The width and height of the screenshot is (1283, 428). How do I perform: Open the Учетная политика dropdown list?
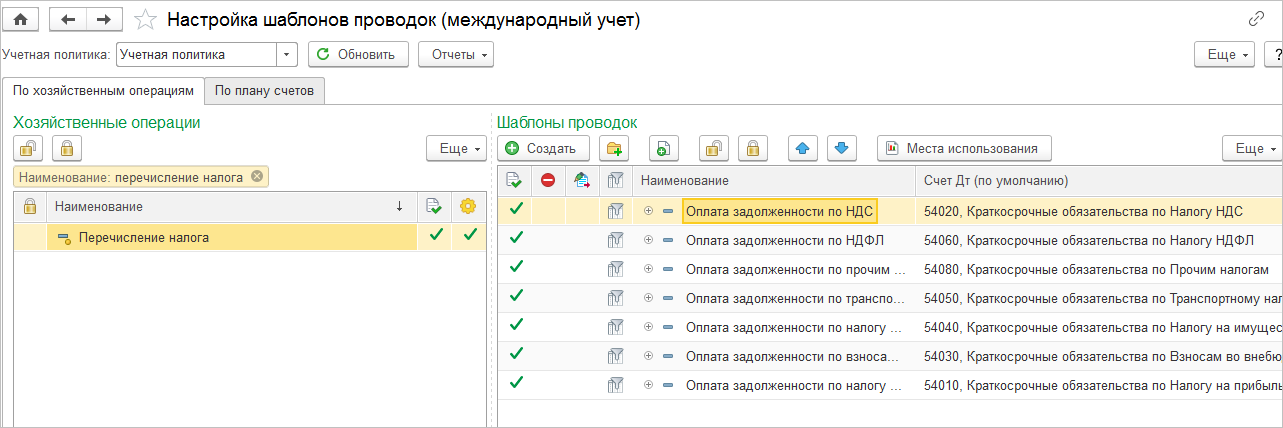(x=288, y=54)
